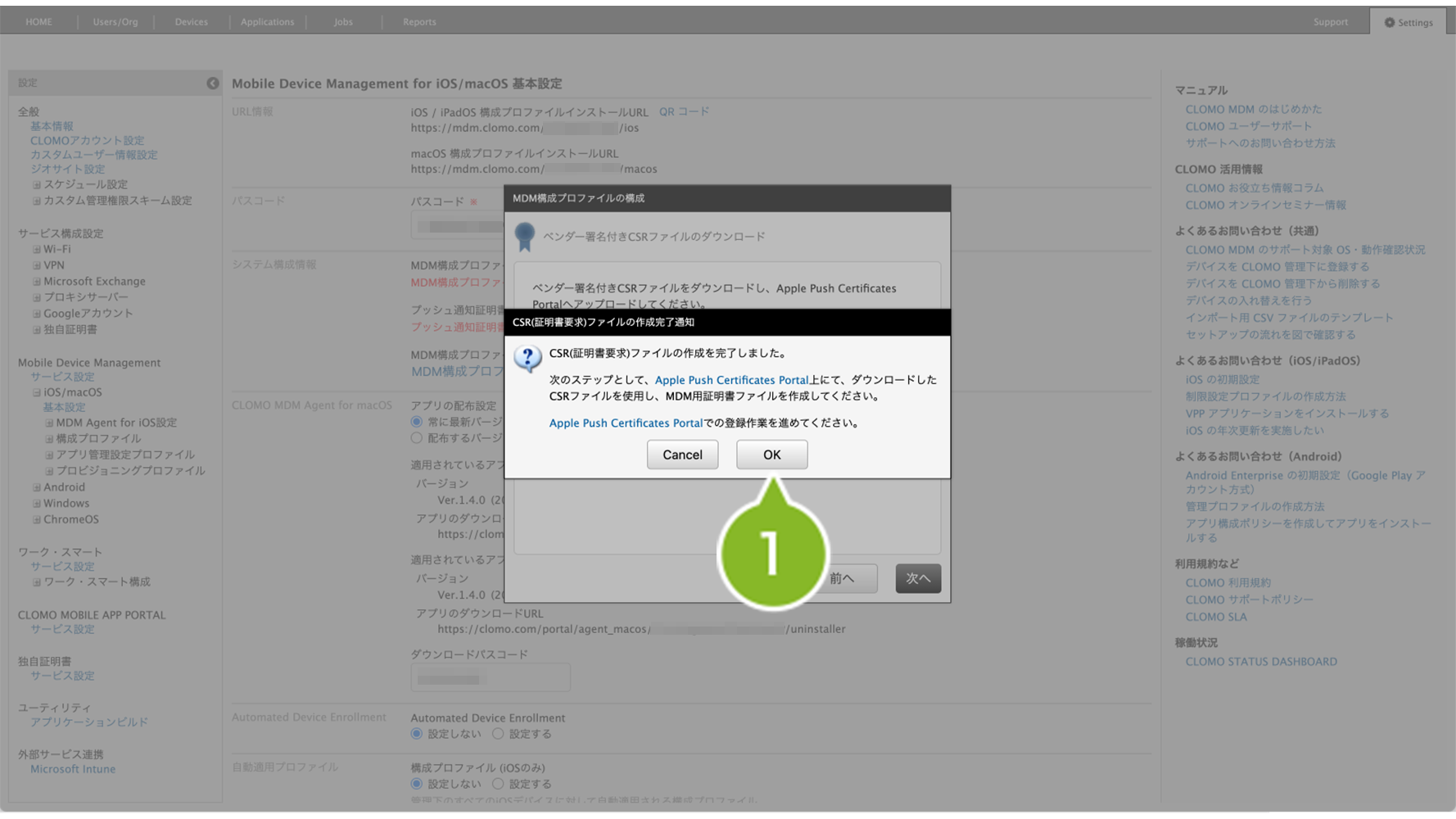Viewport: 1456px width, 819px height.
Task: Expand the アプリ管理設定プロファイル tree item
Action: tap(49, 455)
